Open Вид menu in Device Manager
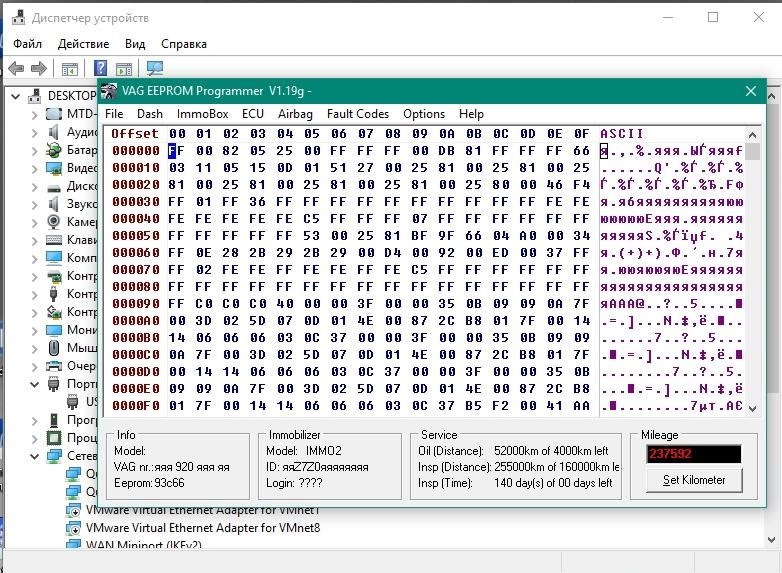 tap(135, 44)
